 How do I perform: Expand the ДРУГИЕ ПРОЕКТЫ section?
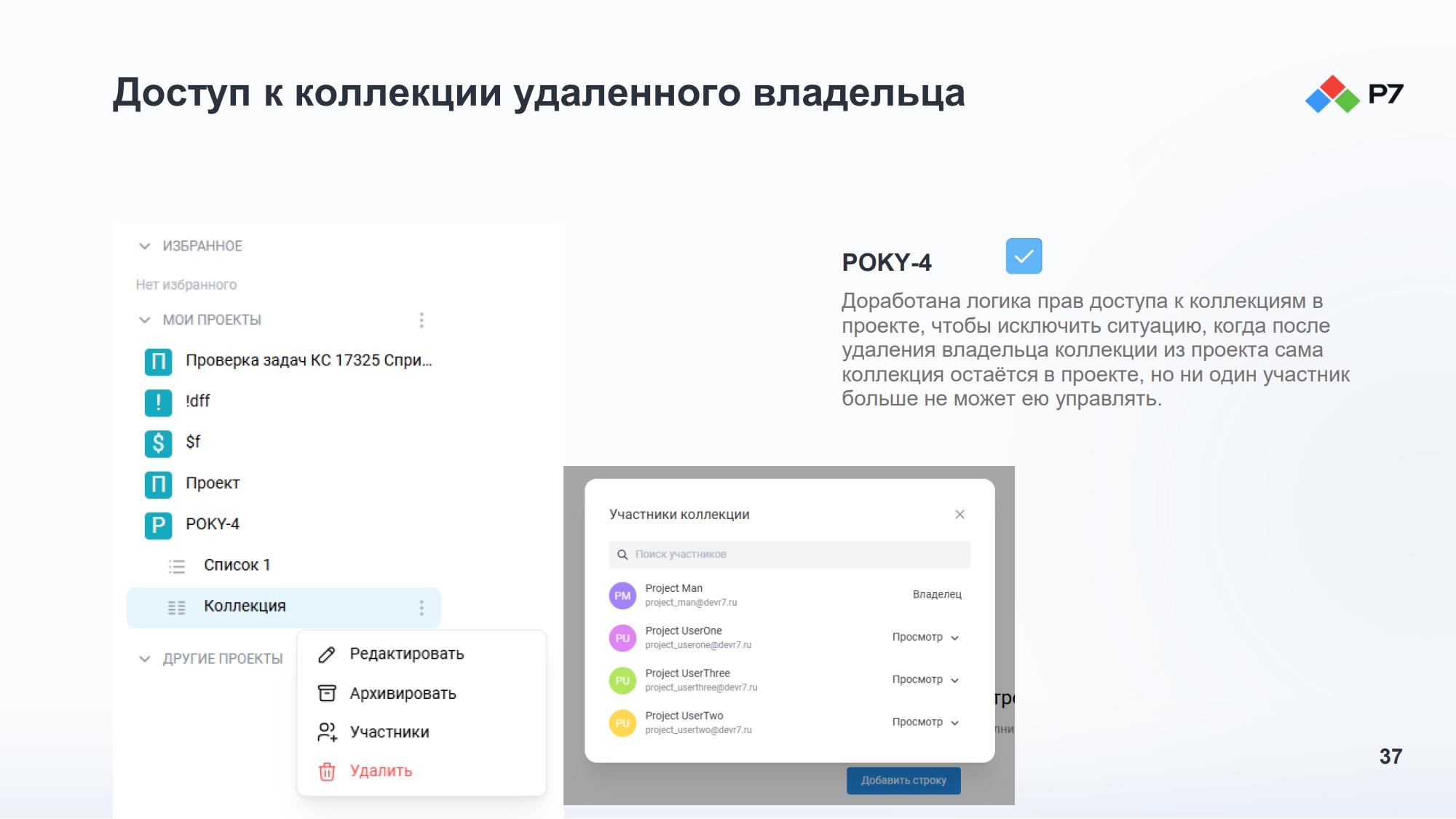[145, 659]
